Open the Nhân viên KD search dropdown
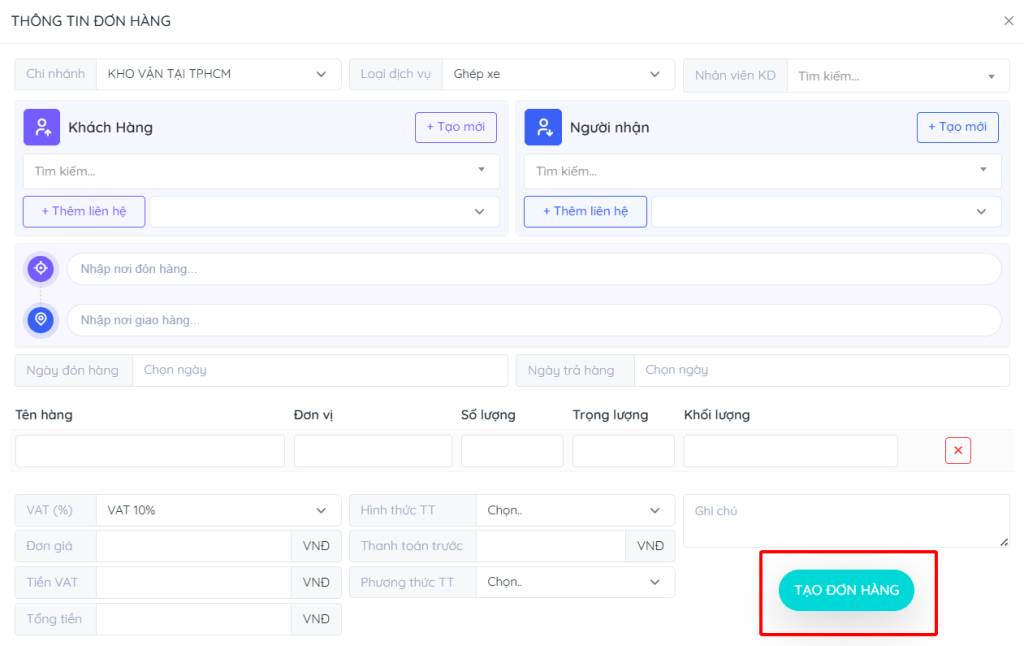Image resolution: width=1024 pixels, height=646 pixels. 897,76
